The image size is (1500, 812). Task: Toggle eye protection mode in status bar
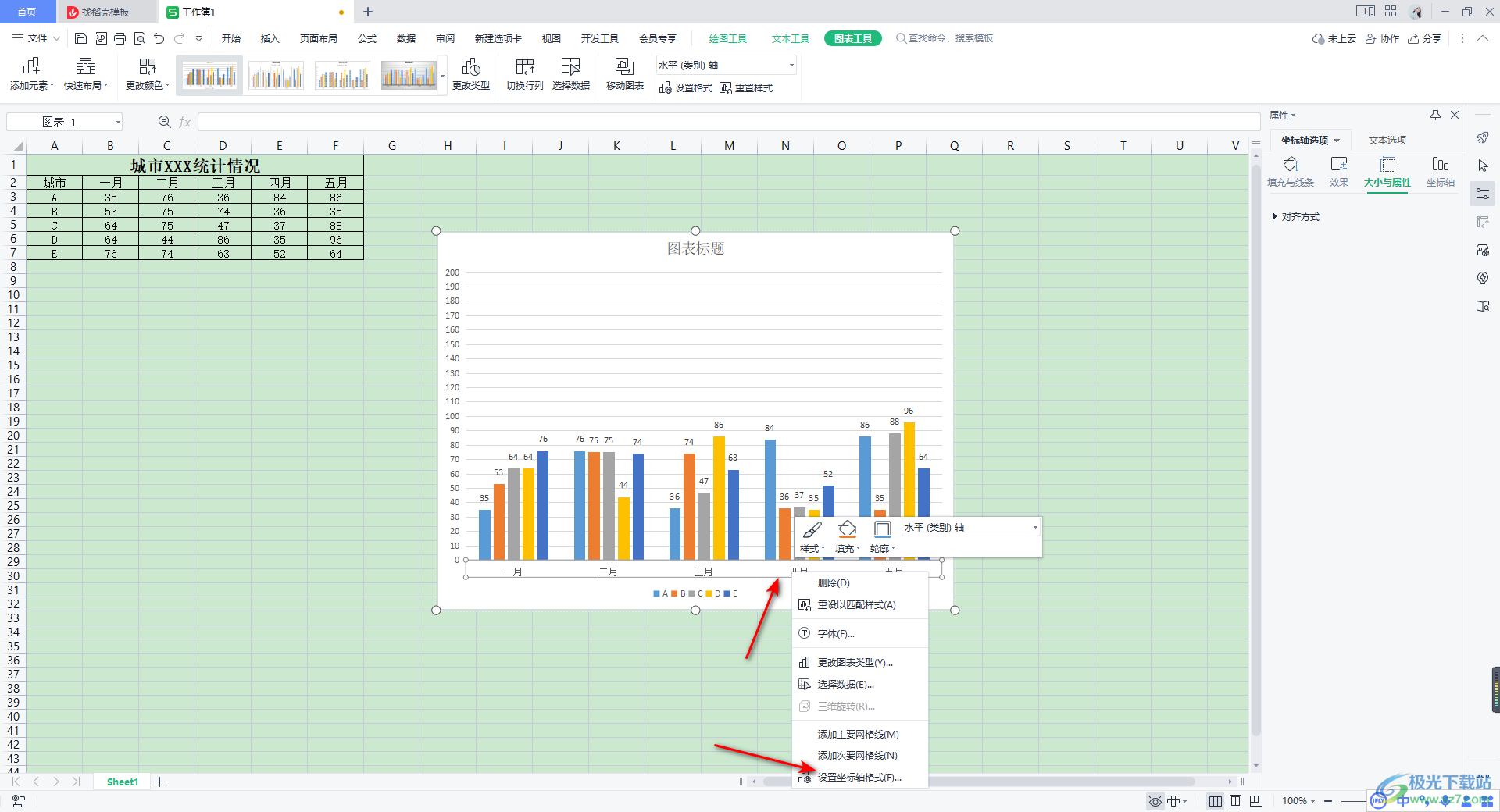click(1155, 801)
